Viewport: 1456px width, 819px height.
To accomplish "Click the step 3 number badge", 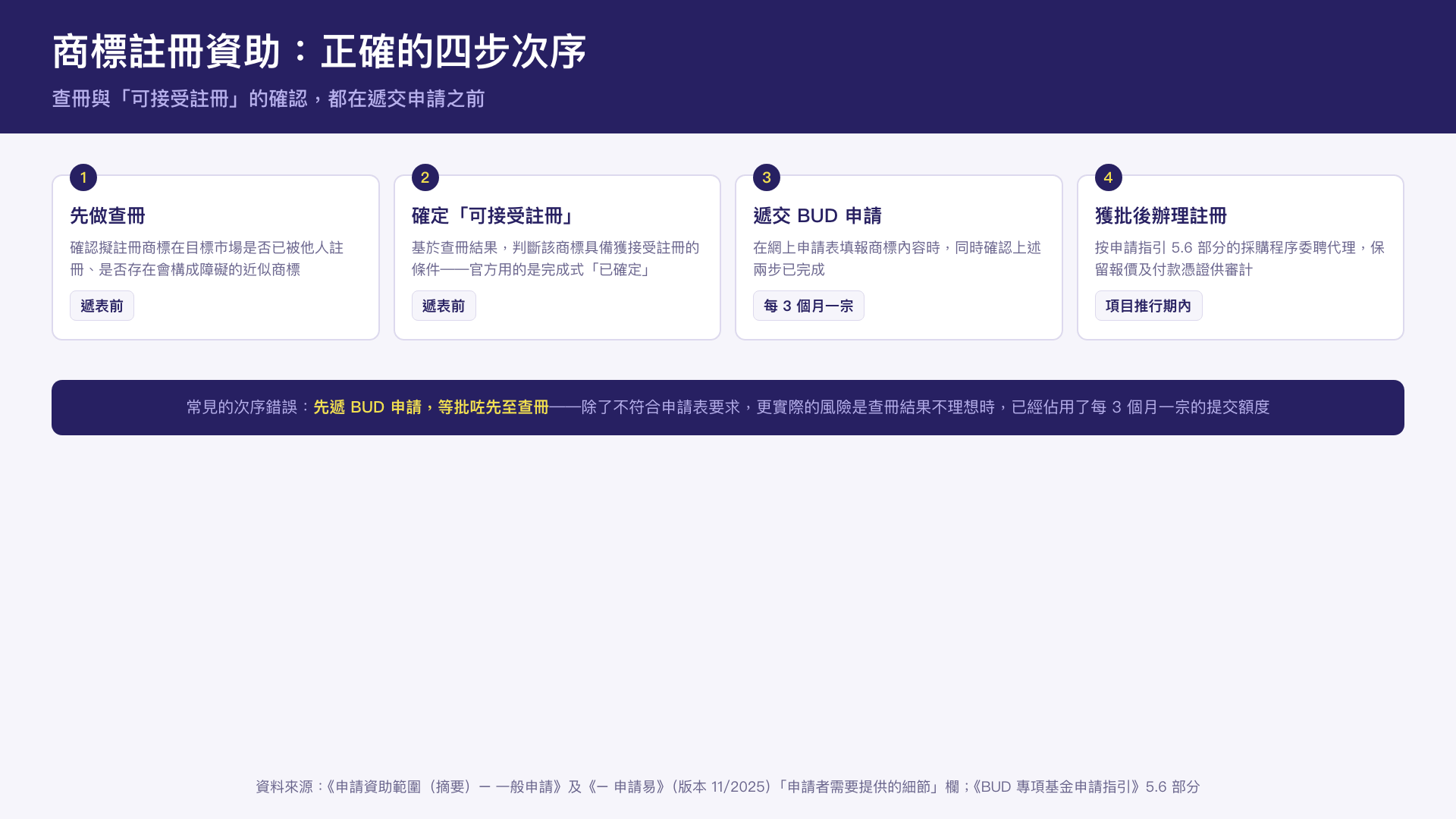I will pyautogui.click(x=767, y=177).
